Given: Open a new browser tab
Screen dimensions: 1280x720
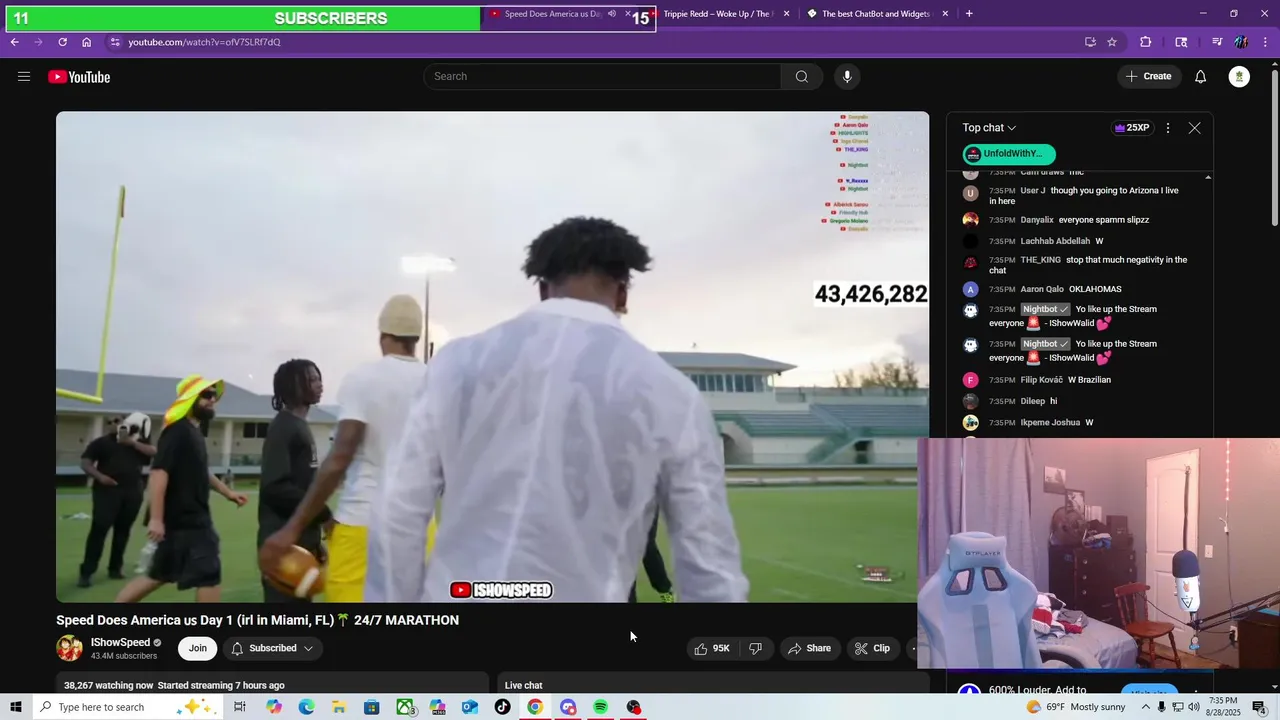Looking at the screenshot, I should coord(969,14).
